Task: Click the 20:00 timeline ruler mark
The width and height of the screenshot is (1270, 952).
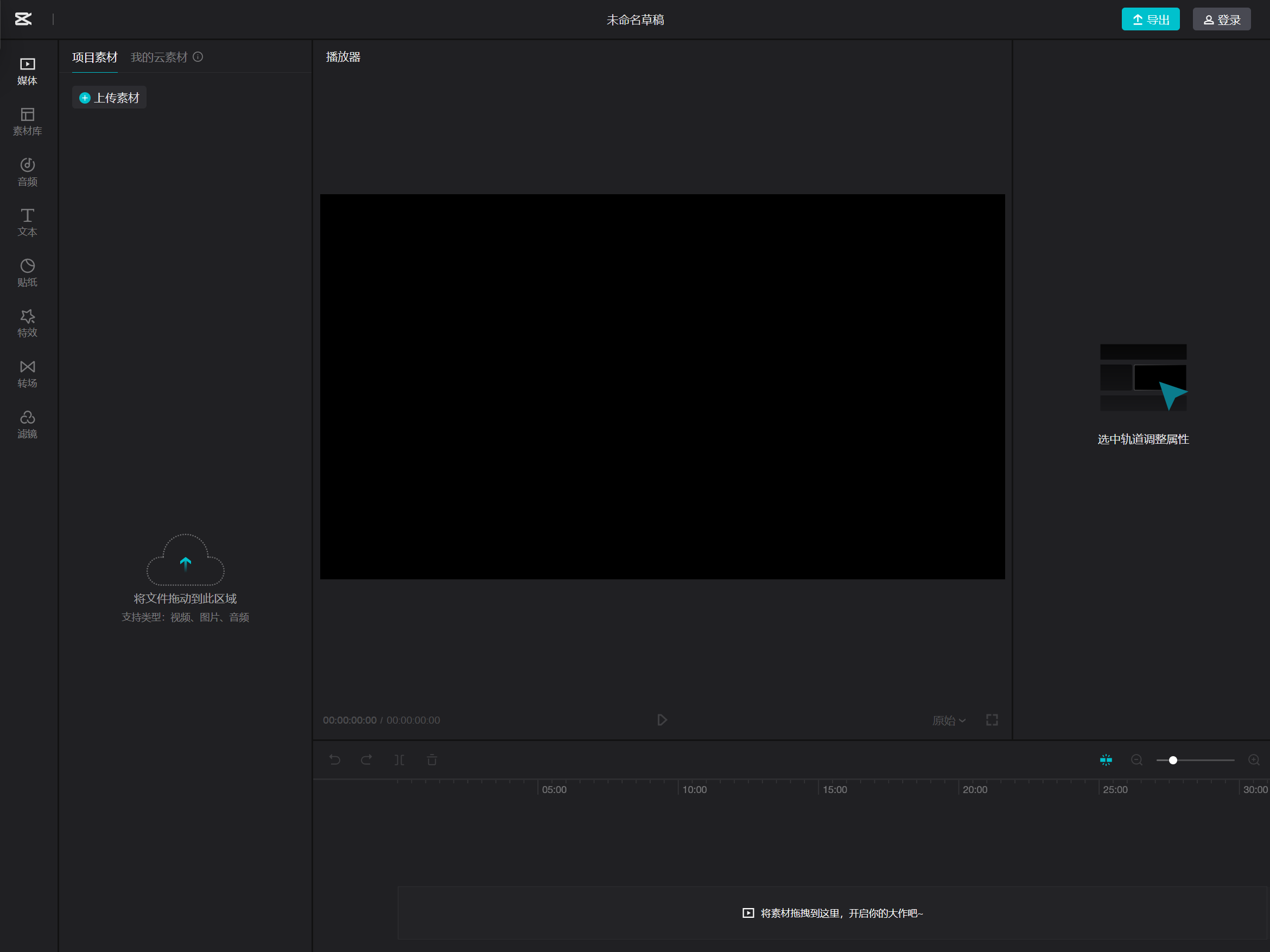Action: point(975,790)
